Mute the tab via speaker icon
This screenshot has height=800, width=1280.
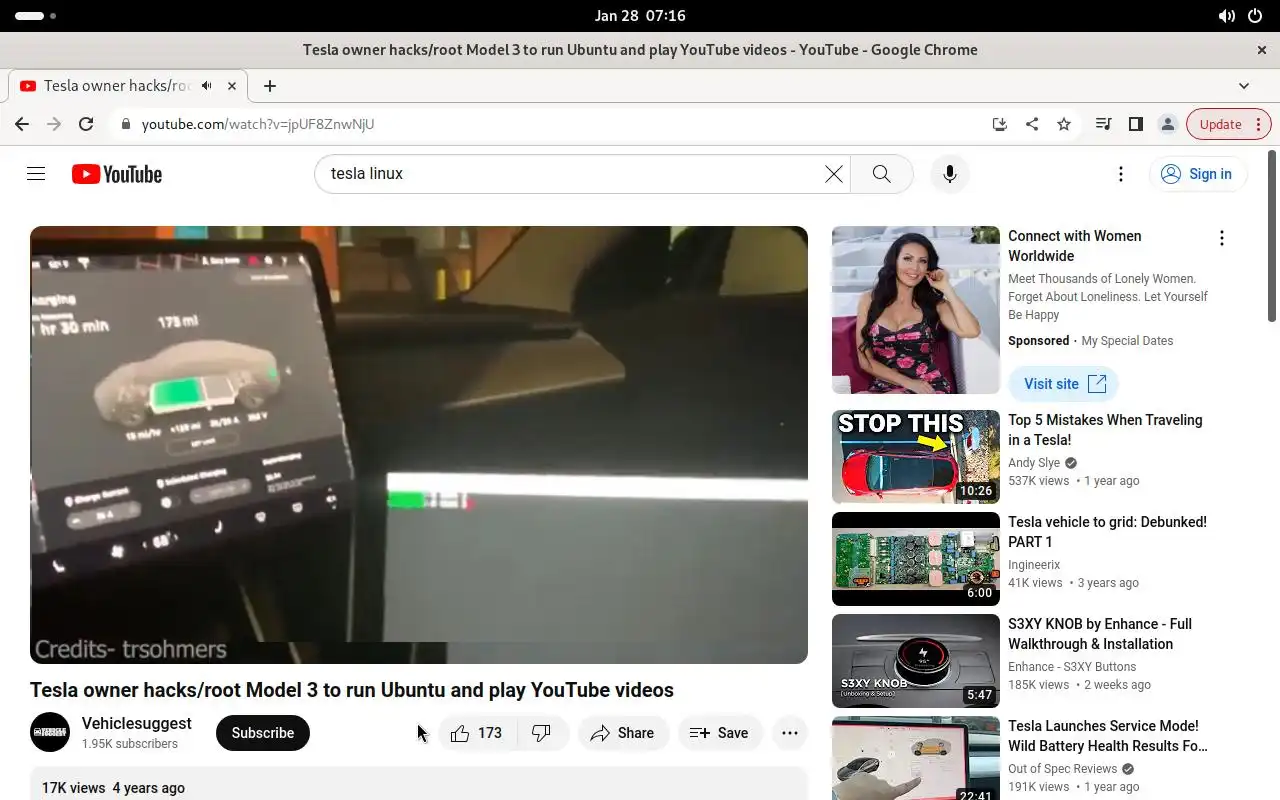click(x=206, y=86)
